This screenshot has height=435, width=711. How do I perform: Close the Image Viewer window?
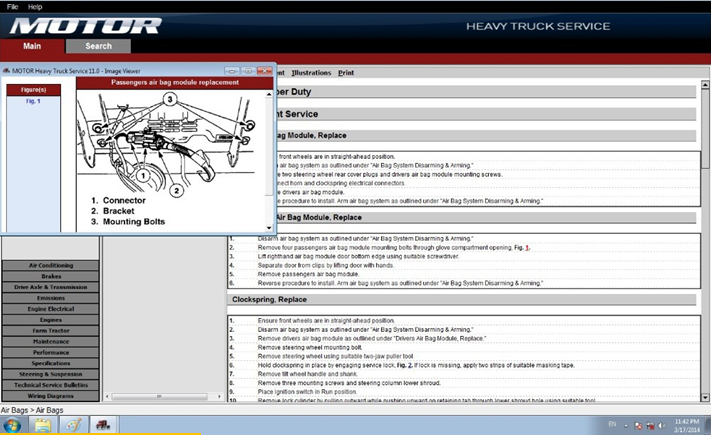[x=264, y=71]
